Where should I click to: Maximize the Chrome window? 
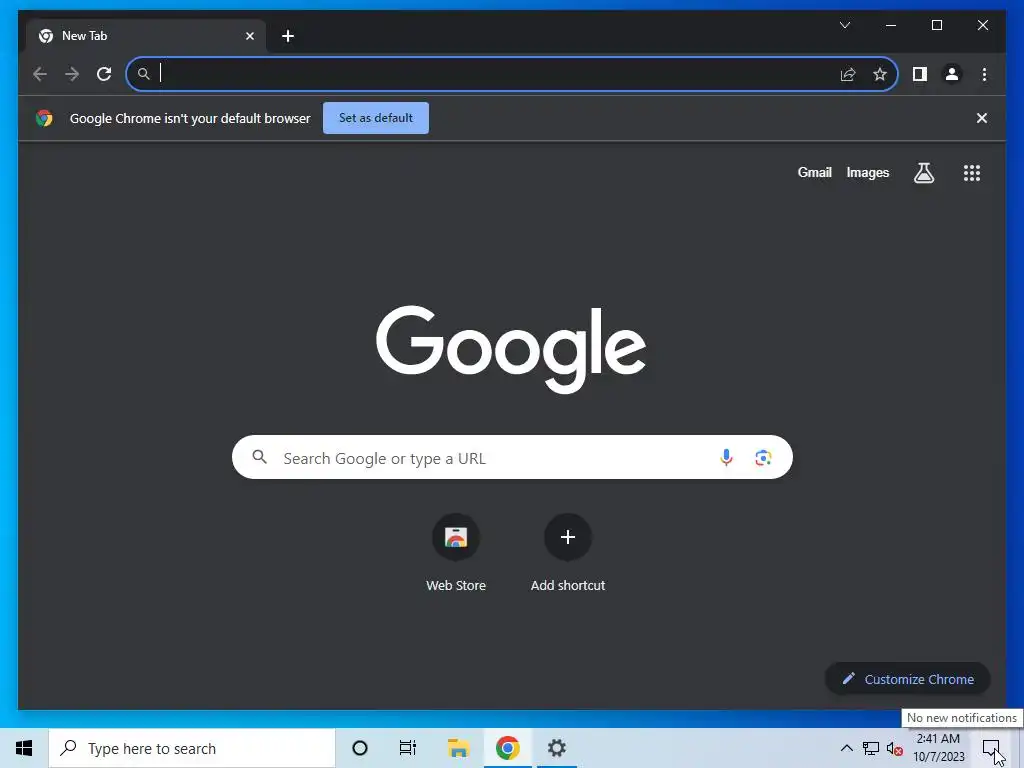[x=936, y=25]
